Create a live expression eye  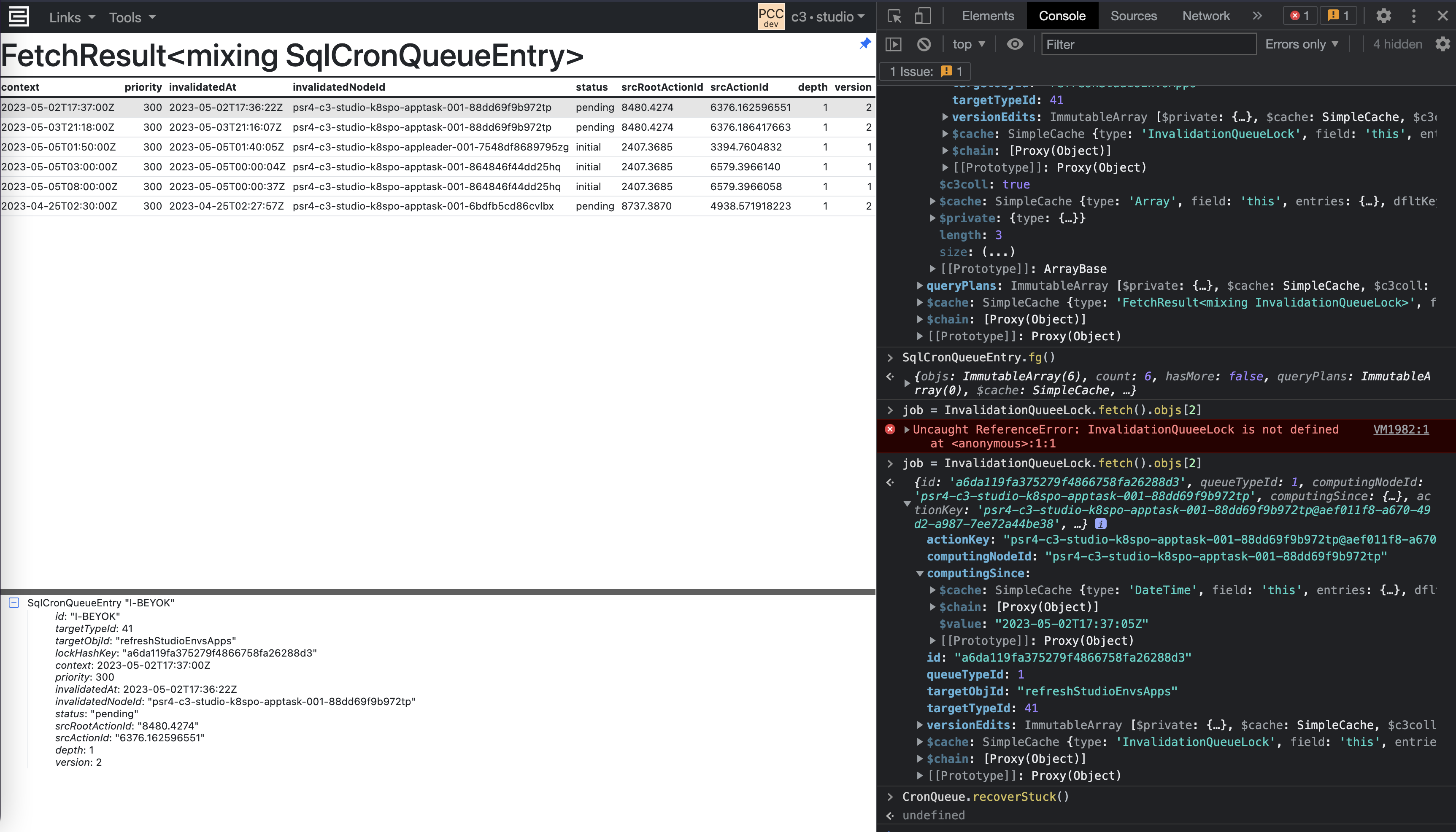click(1015, 44)
